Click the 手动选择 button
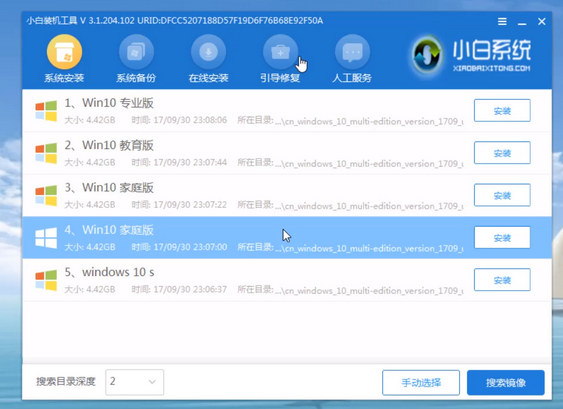 pos(421,383)
